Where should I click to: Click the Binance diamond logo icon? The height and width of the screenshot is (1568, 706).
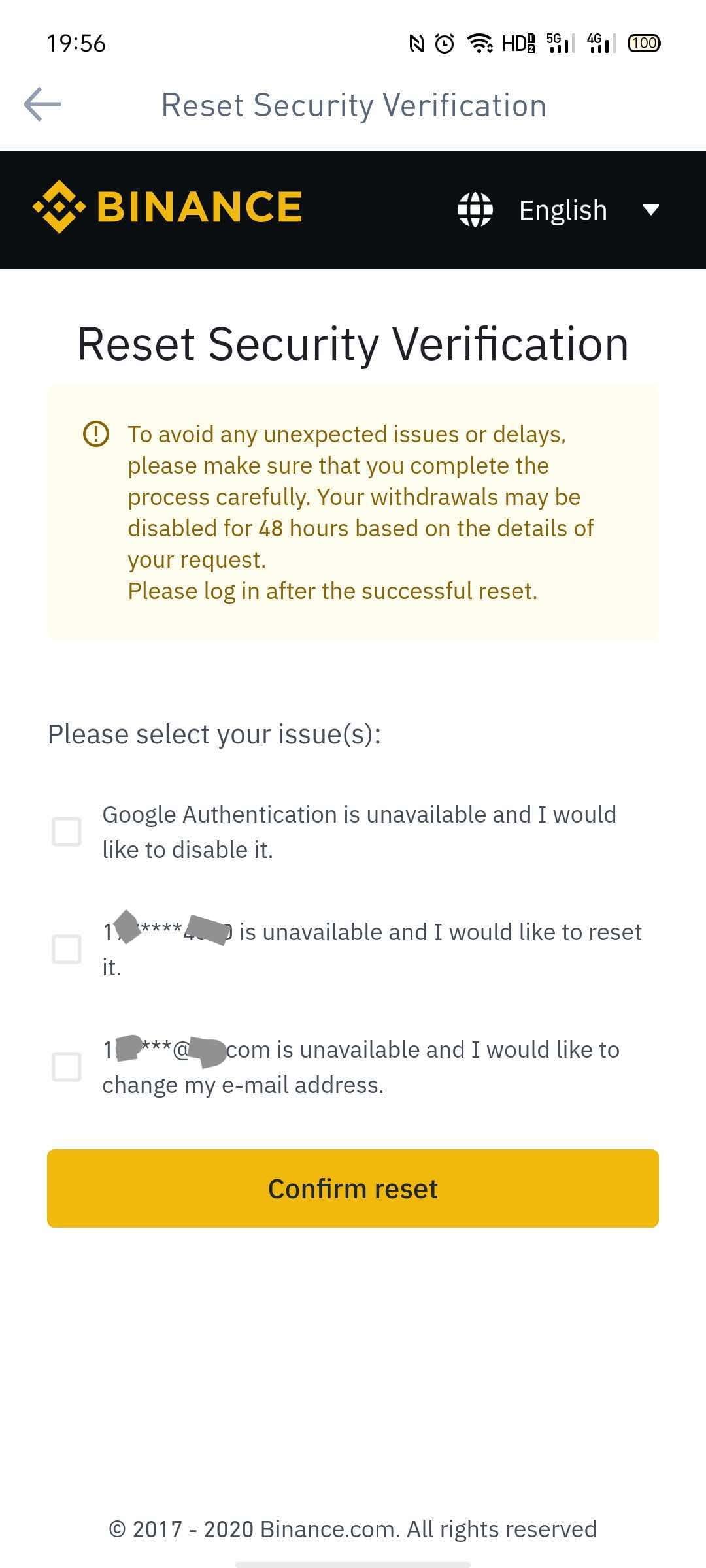(x=59, y=206)
